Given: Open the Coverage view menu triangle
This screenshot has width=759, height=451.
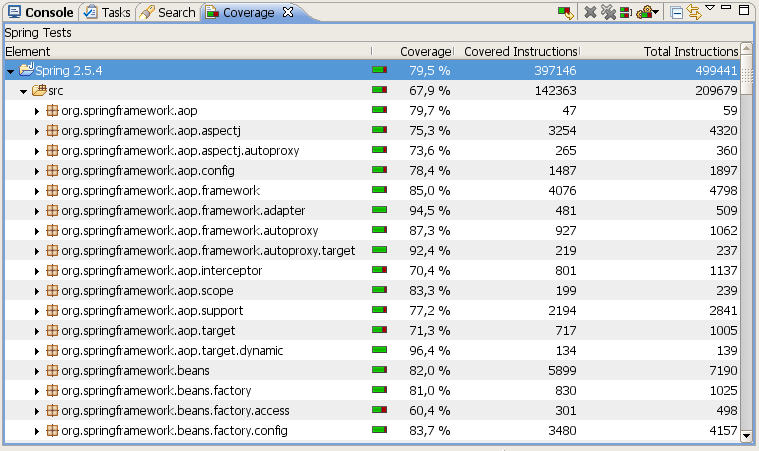Looking at the screenshot, I should click(x=710, y=8).
